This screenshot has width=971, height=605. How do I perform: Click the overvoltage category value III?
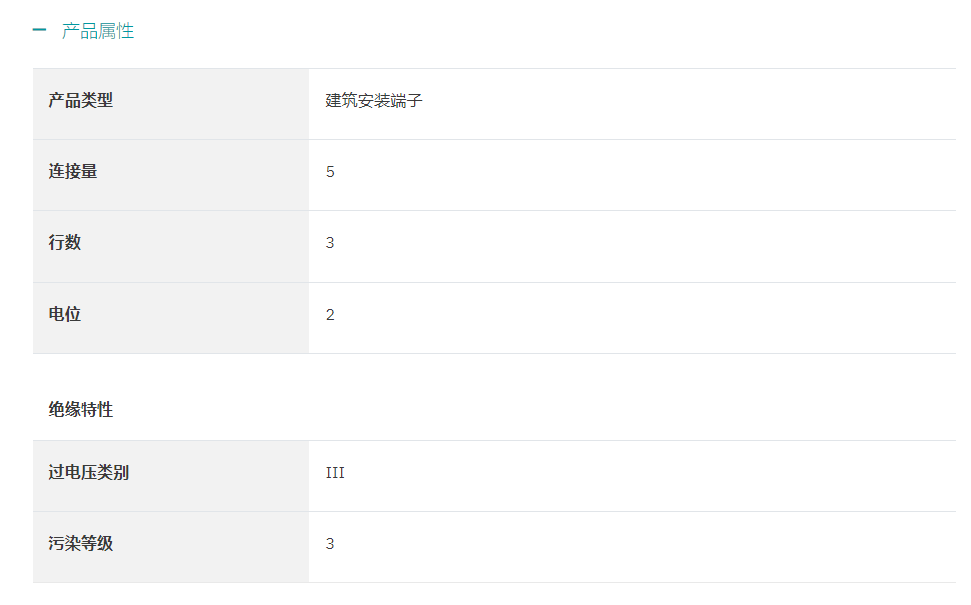pyautogui.click(x=335, y=473)
